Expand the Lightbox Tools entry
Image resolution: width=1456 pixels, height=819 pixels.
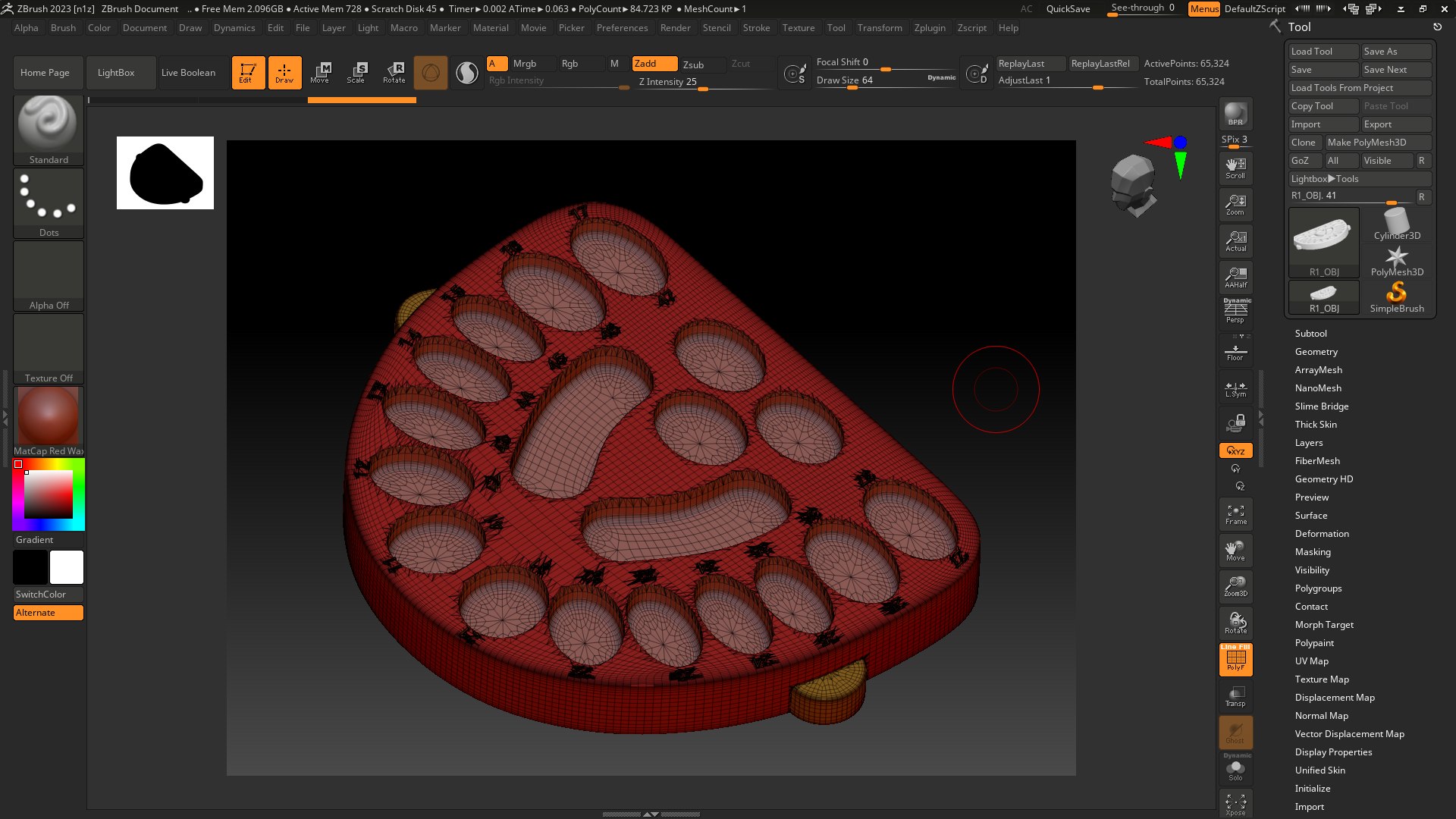point(1360,179)
